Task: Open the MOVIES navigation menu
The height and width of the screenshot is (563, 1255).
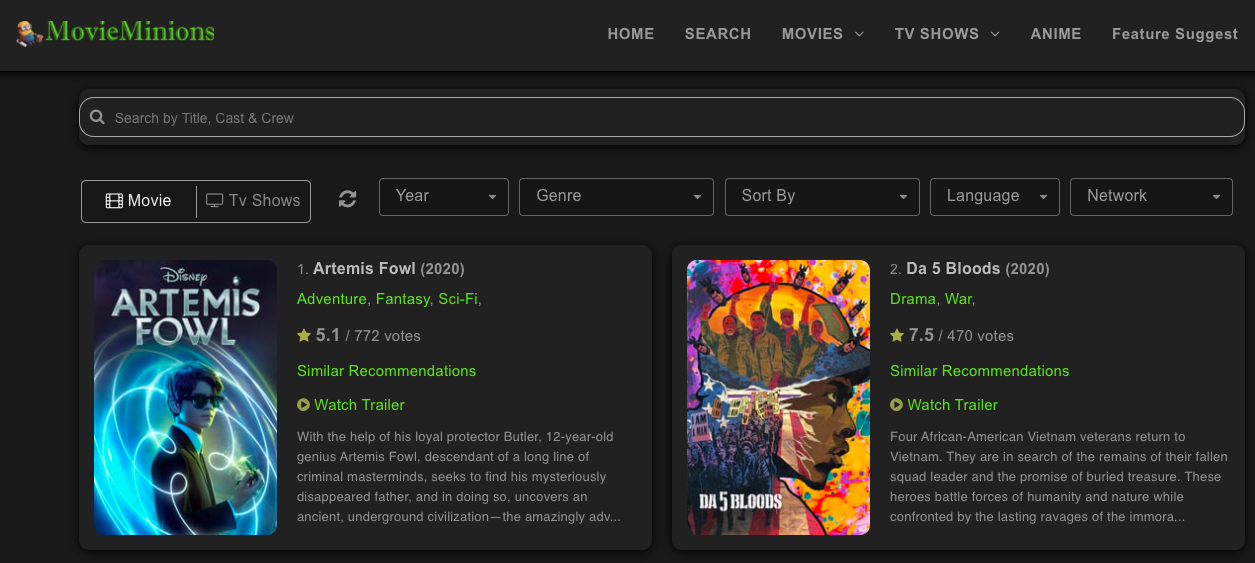Action: click(x=822, y=34)
